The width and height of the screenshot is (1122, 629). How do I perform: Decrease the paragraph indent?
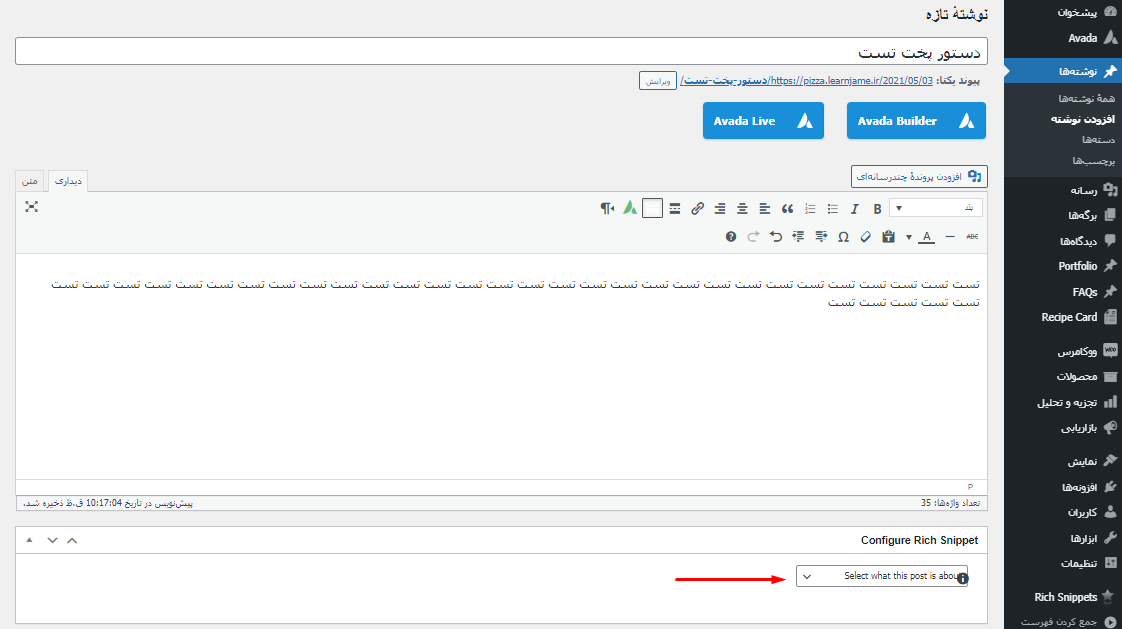(821, 237)
